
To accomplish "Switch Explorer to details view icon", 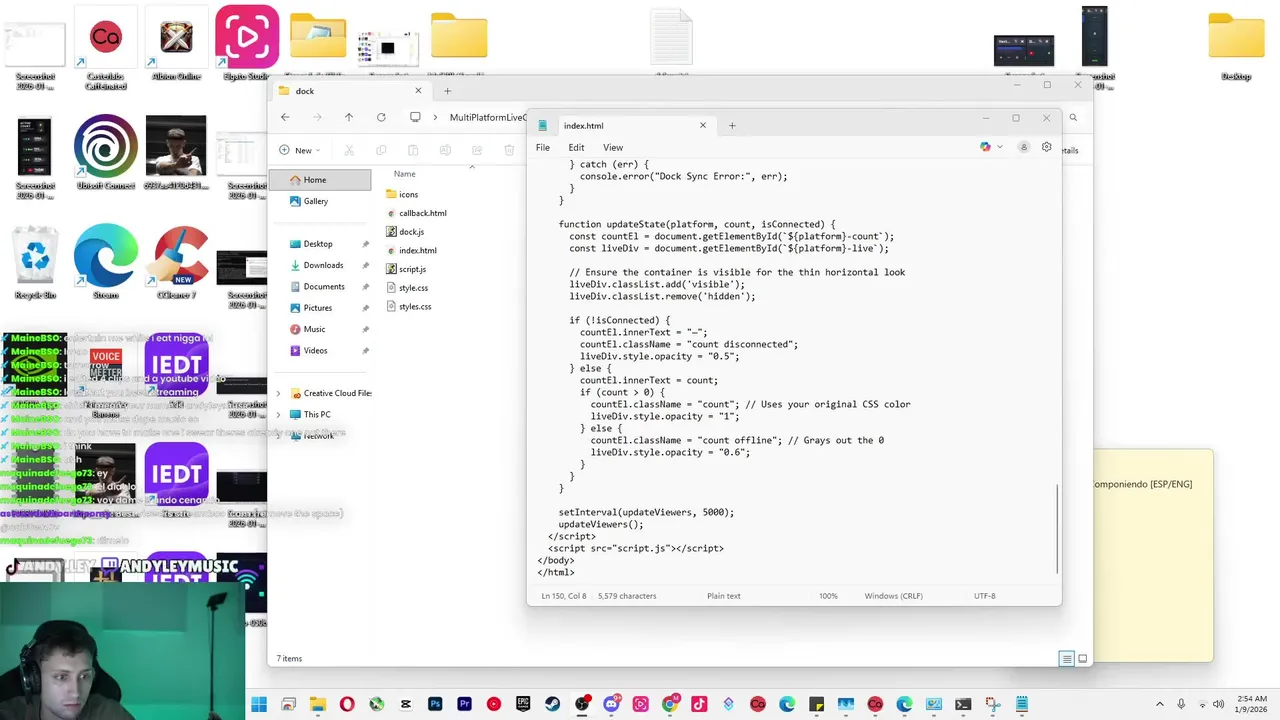I will (x=1067, y=658).
